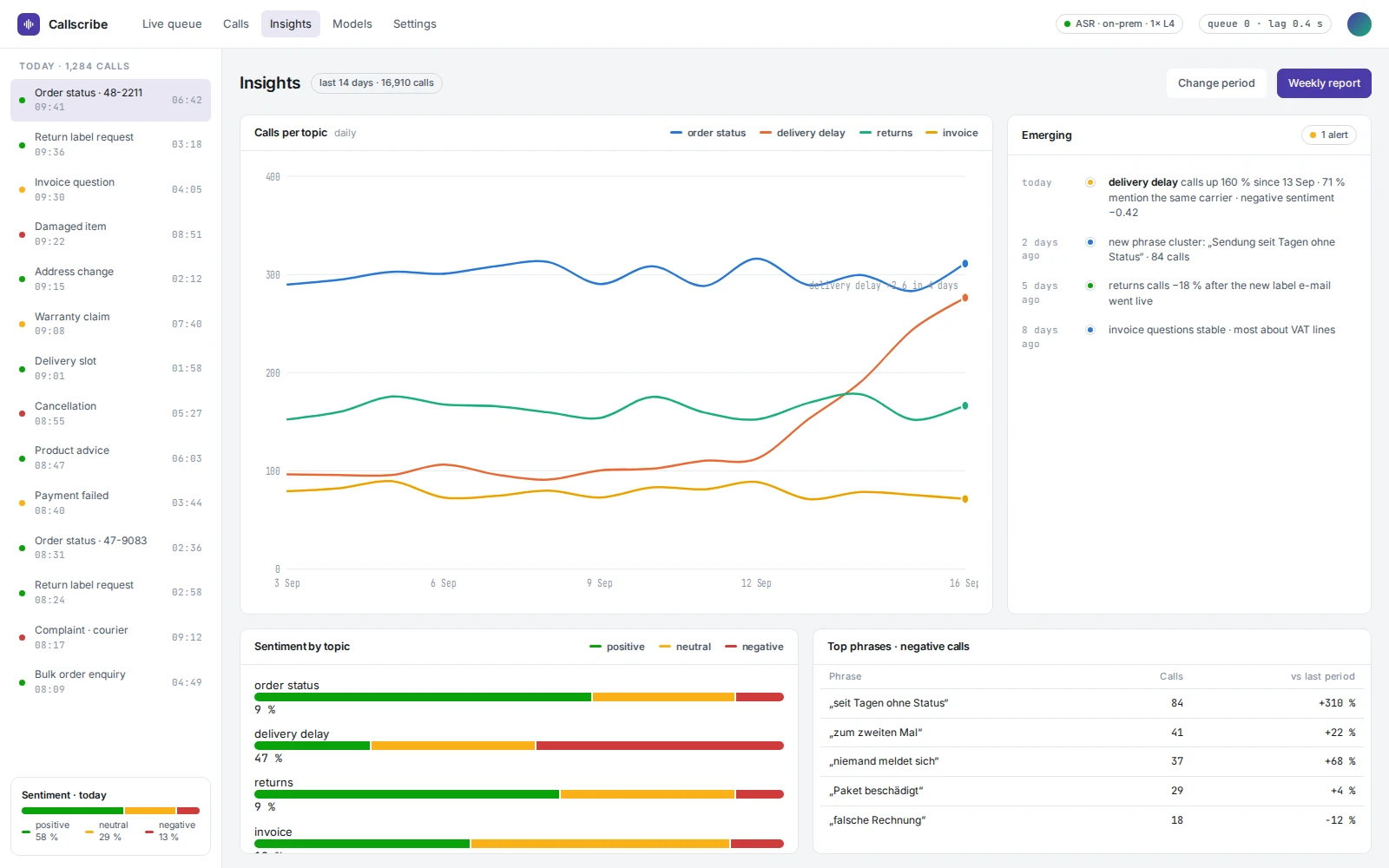Toggle the returns series in chart legend

click(885, 133)
